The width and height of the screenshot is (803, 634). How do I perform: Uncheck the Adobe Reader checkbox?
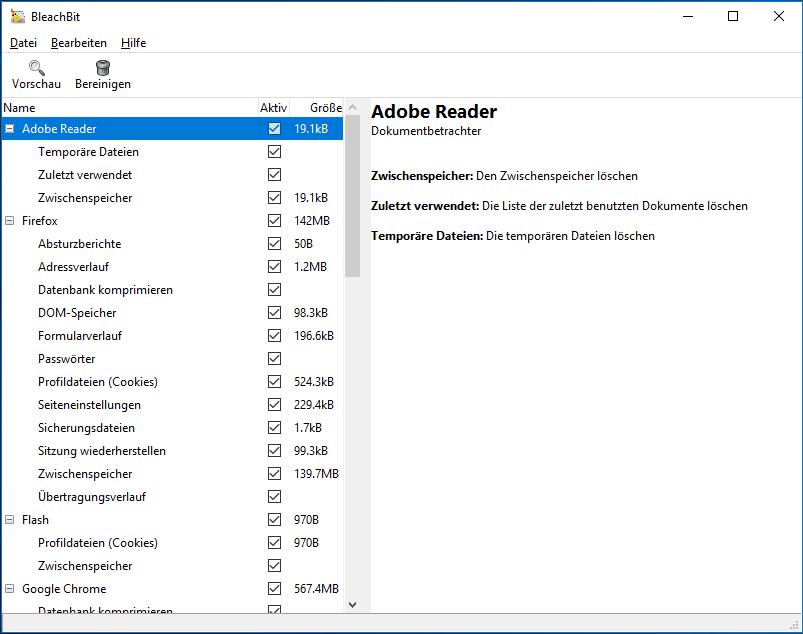click(274, 129)
